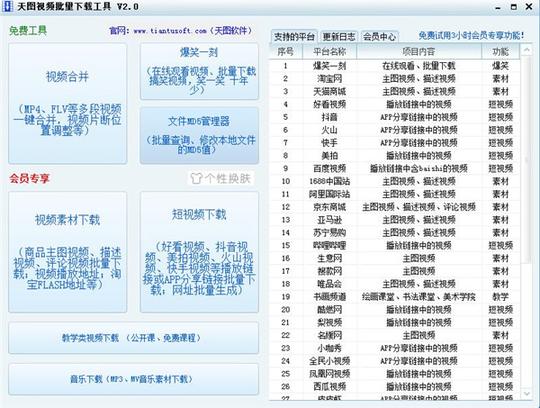Screen dimensions: 540x408
Task: Open 教学类视频下载 (公开课、免费课程)
Action: pos(133,338)
